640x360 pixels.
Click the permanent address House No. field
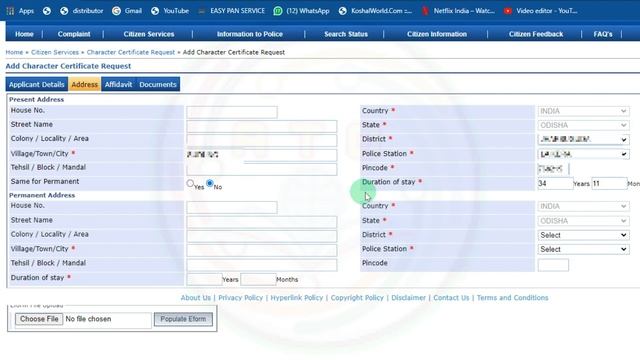(232, 207)
